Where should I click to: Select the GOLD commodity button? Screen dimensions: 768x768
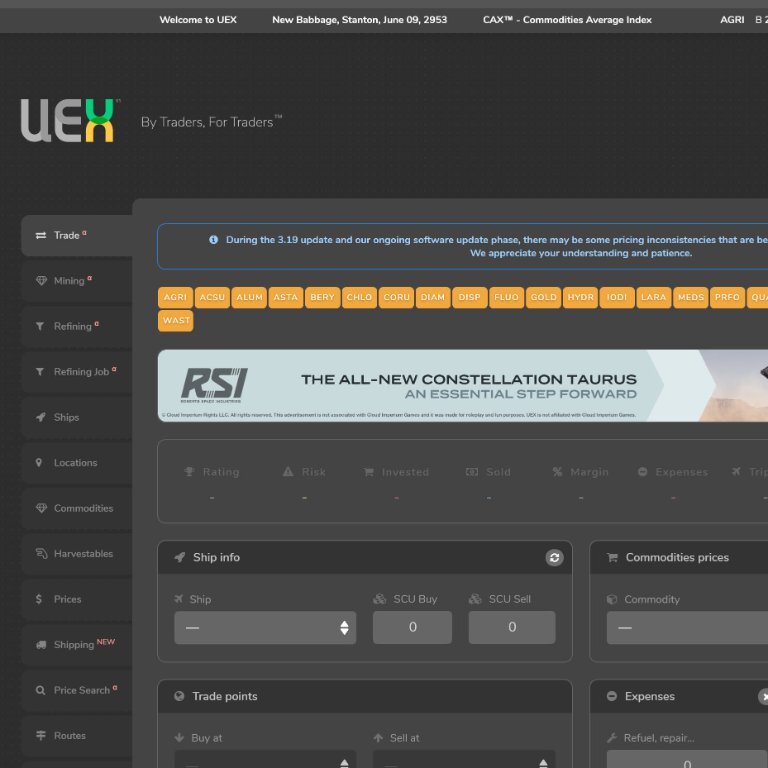pyautogui.click(x=543, y=297)
